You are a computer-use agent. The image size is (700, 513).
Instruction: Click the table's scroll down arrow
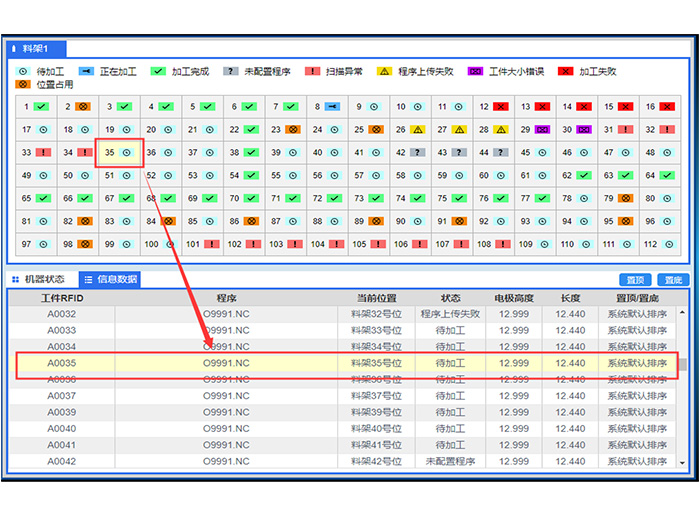682,463
